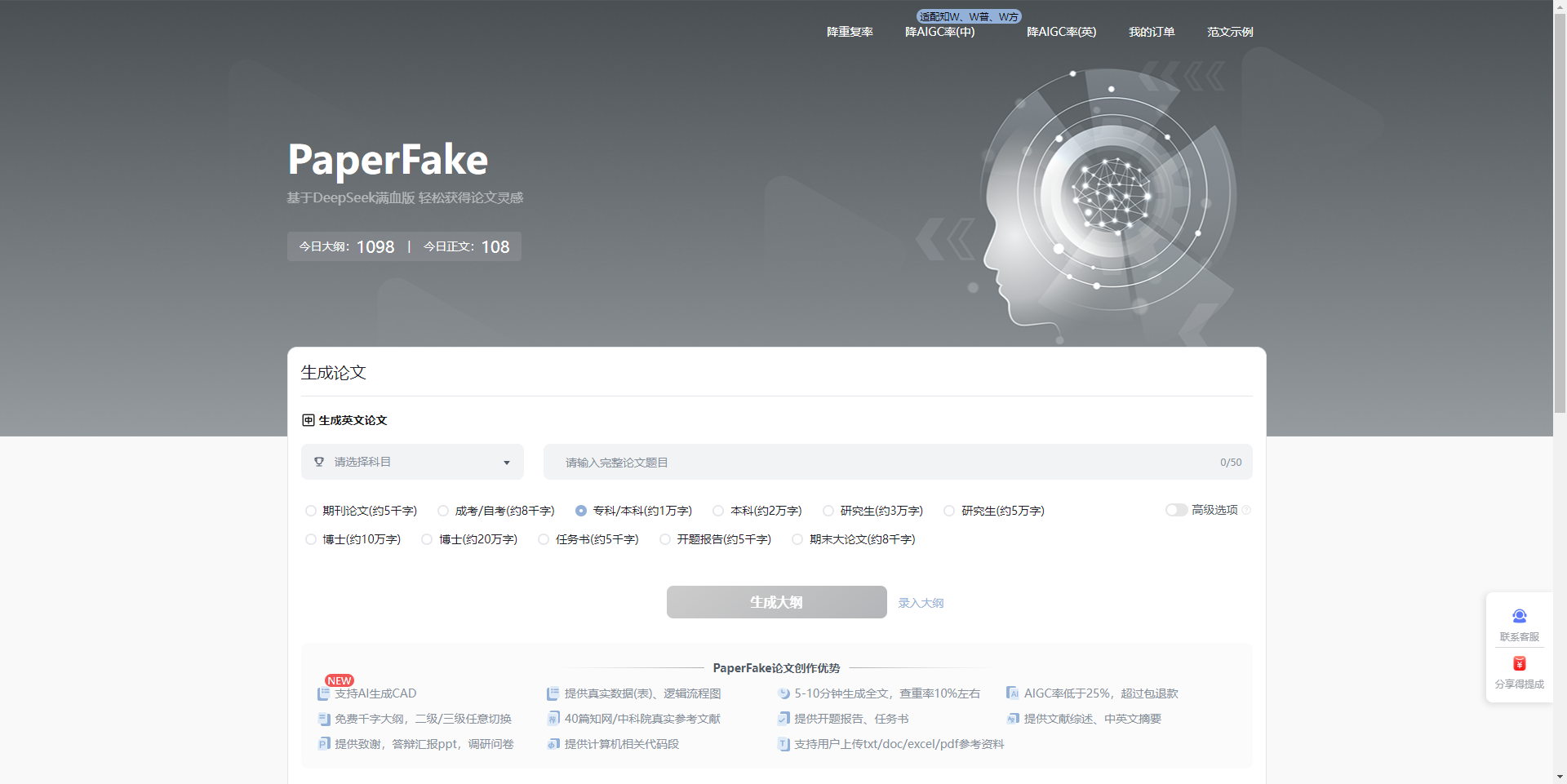The image size is (1567, 784).
Task: Click the icon beside 支持AI生成CAD
Action: pos(323,693)
